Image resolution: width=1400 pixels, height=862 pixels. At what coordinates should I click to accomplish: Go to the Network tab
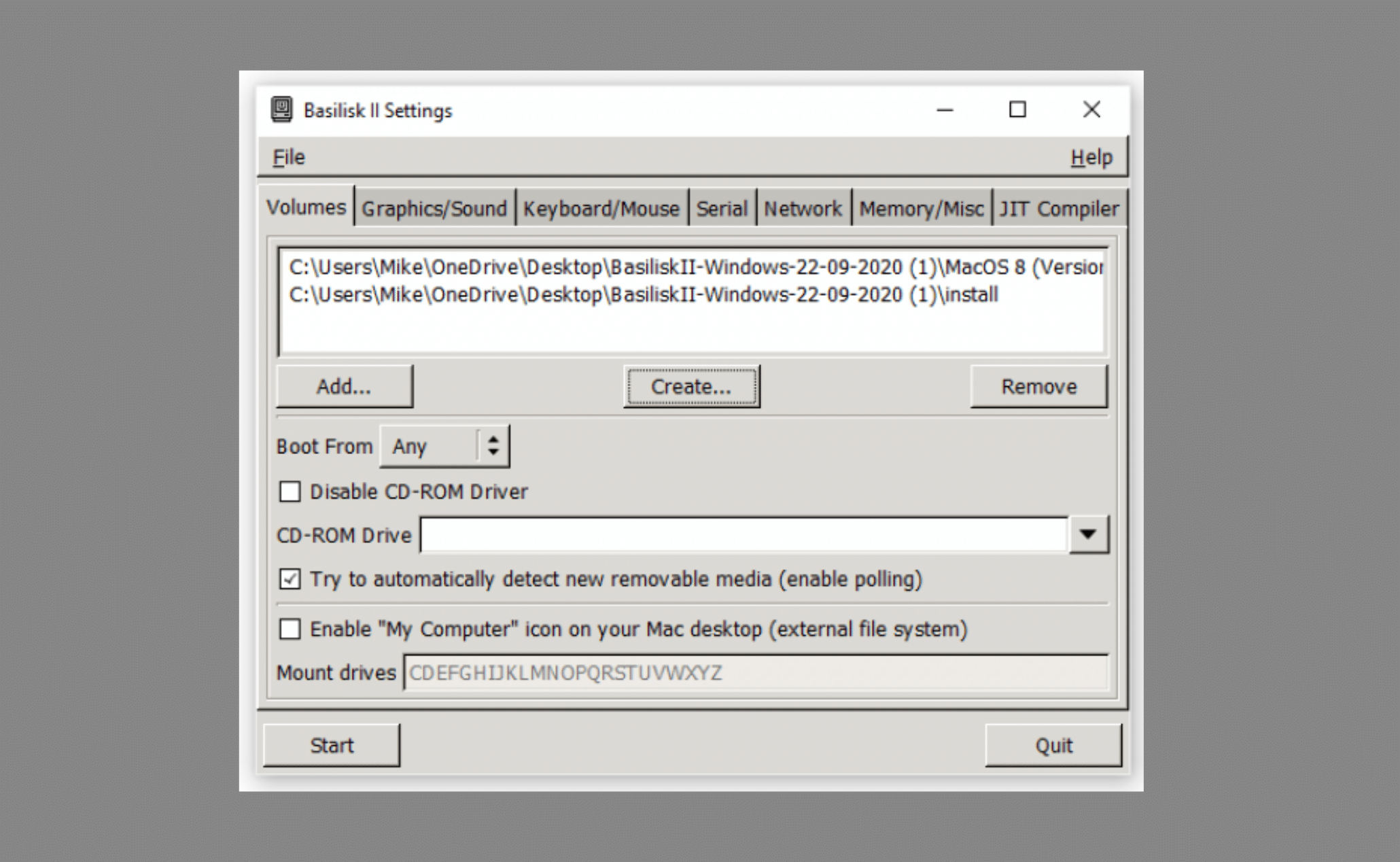[803, 208]
